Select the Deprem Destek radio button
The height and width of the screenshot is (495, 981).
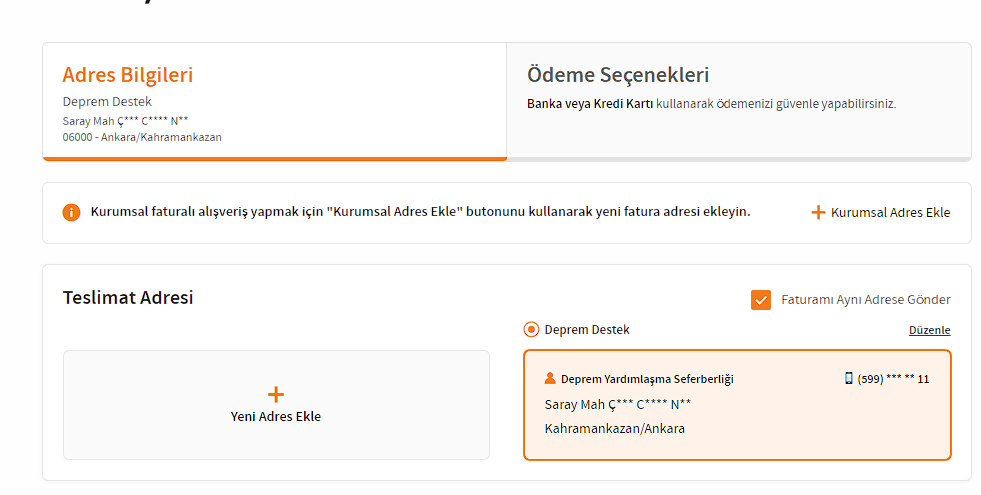click(x=531, y=329)
